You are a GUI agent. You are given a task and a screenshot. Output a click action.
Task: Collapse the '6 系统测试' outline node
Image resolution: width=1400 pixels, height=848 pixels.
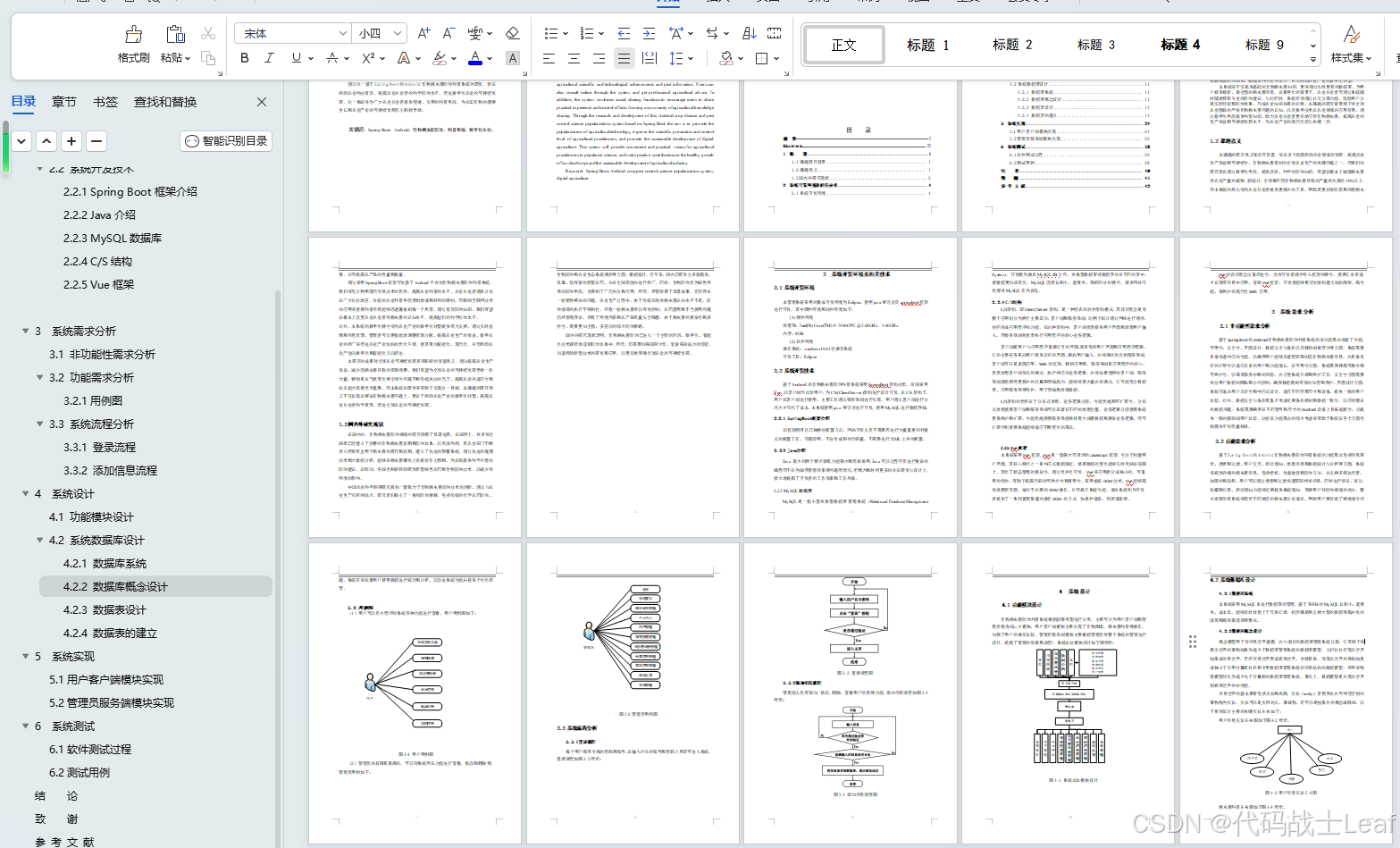25,726
